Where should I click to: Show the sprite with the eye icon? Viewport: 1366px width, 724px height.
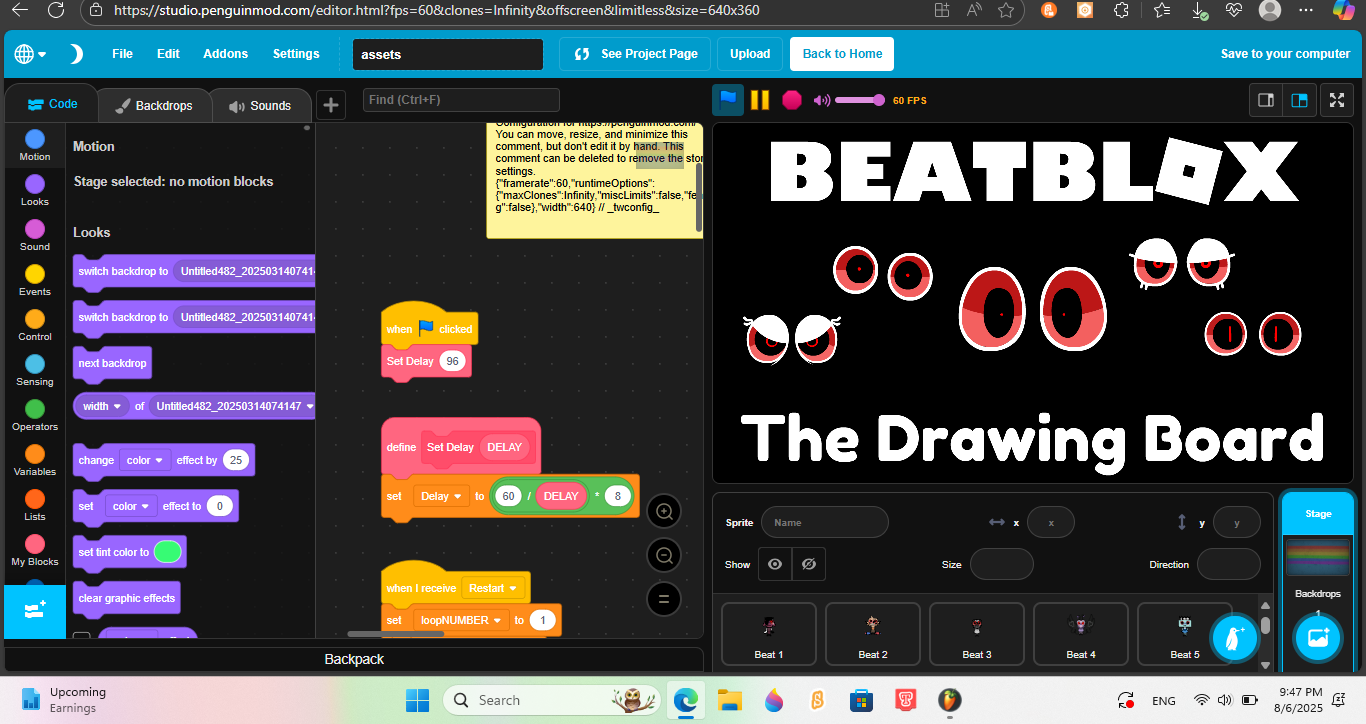[775, 564]
